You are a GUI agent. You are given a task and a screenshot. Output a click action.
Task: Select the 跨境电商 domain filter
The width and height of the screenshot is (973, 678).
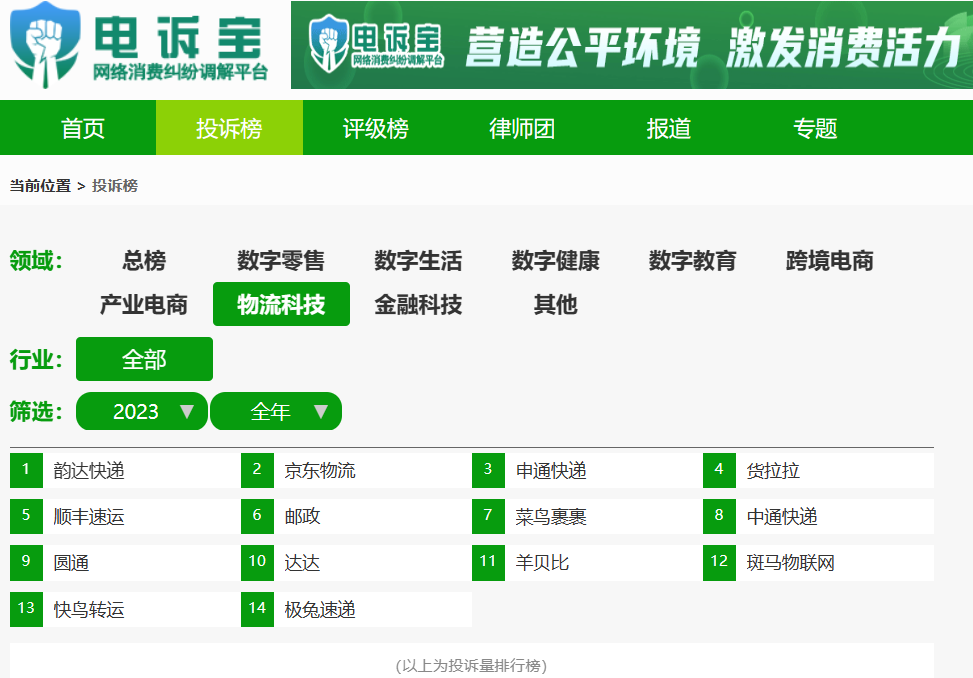point(829,261)
